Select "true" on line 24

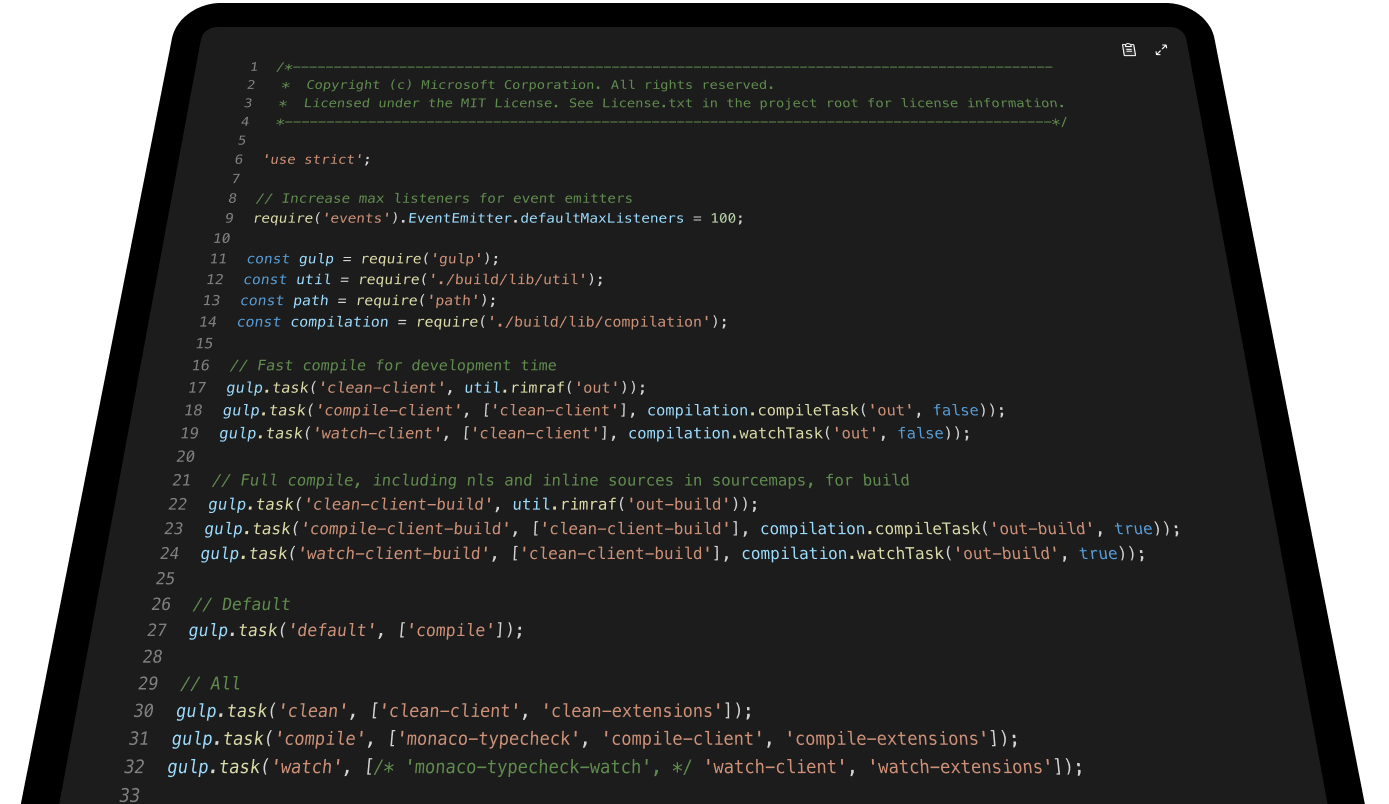1099,553
